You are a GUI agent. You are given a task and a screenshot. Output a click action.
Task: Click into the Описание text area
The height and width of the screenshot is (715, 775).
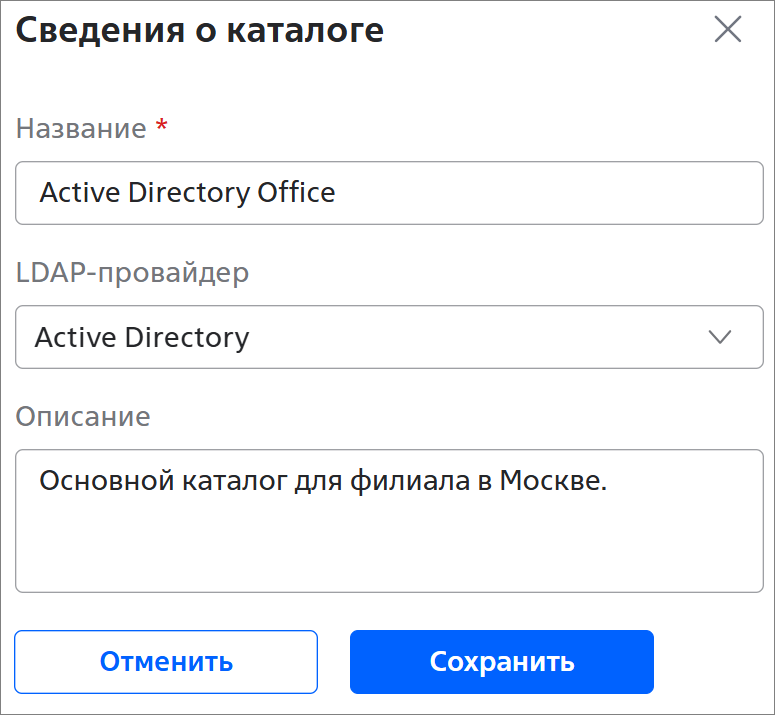389,521
